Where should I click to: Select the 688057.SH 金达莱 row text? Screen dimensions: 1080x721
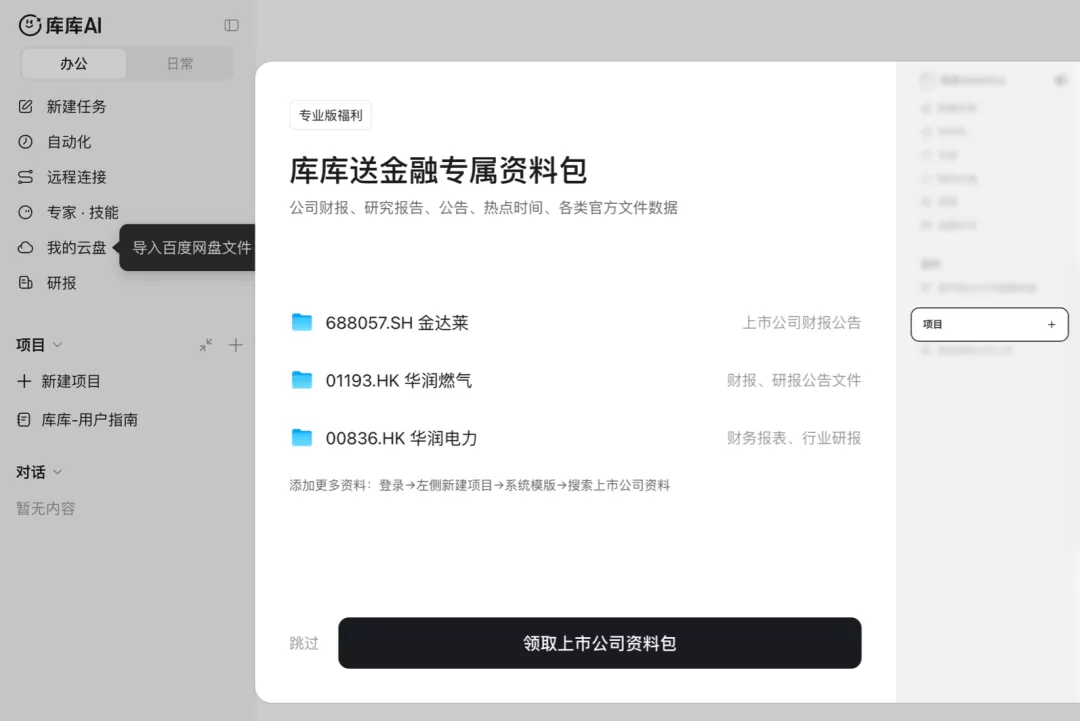pos(397,323)
